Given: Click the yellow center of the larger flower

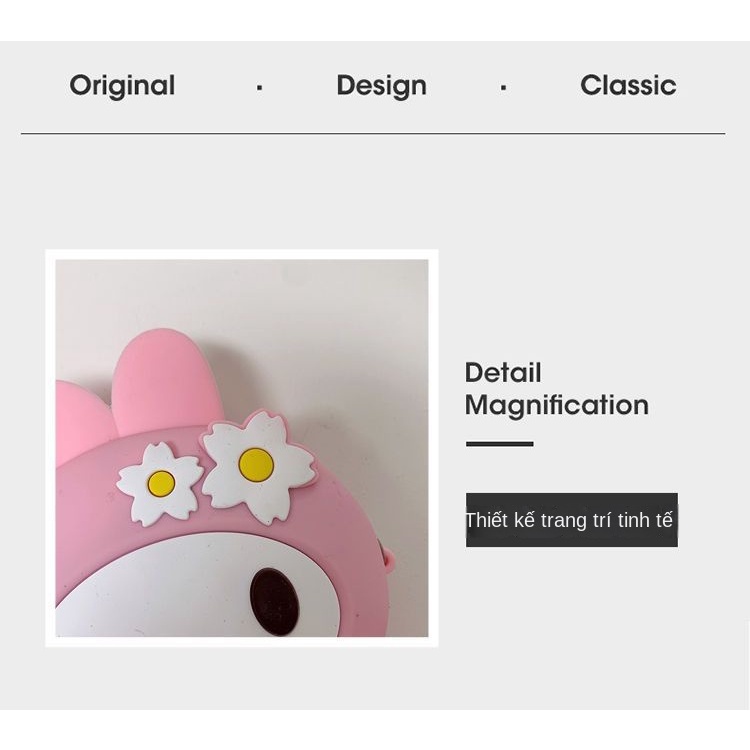Looking at the screenshot, I should (256, 465).
